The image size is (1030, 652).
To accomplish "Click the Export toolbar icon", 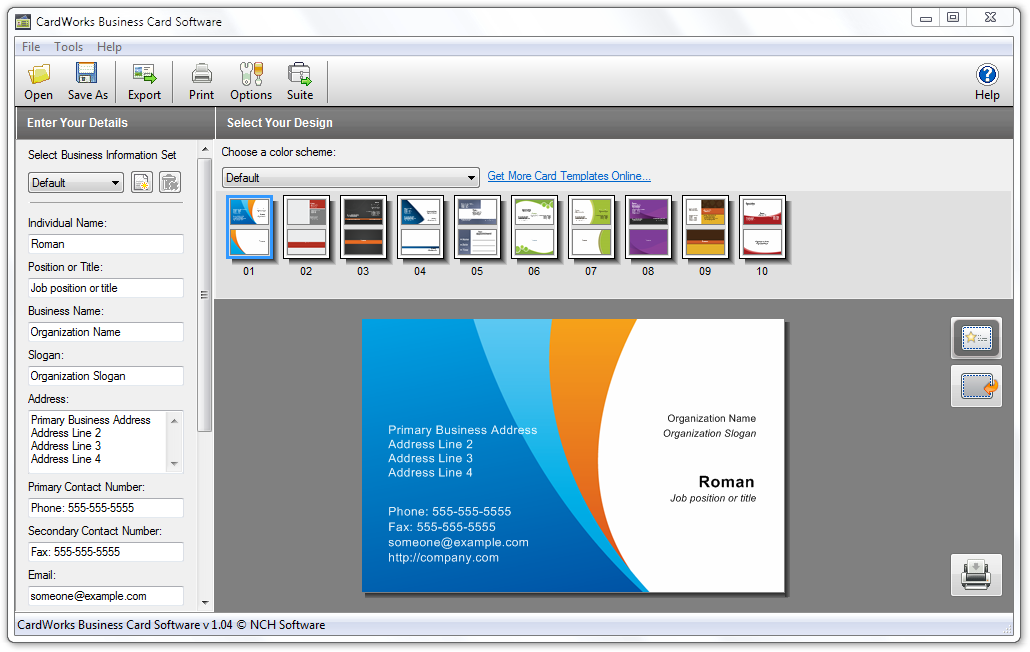I will [144, 82].
